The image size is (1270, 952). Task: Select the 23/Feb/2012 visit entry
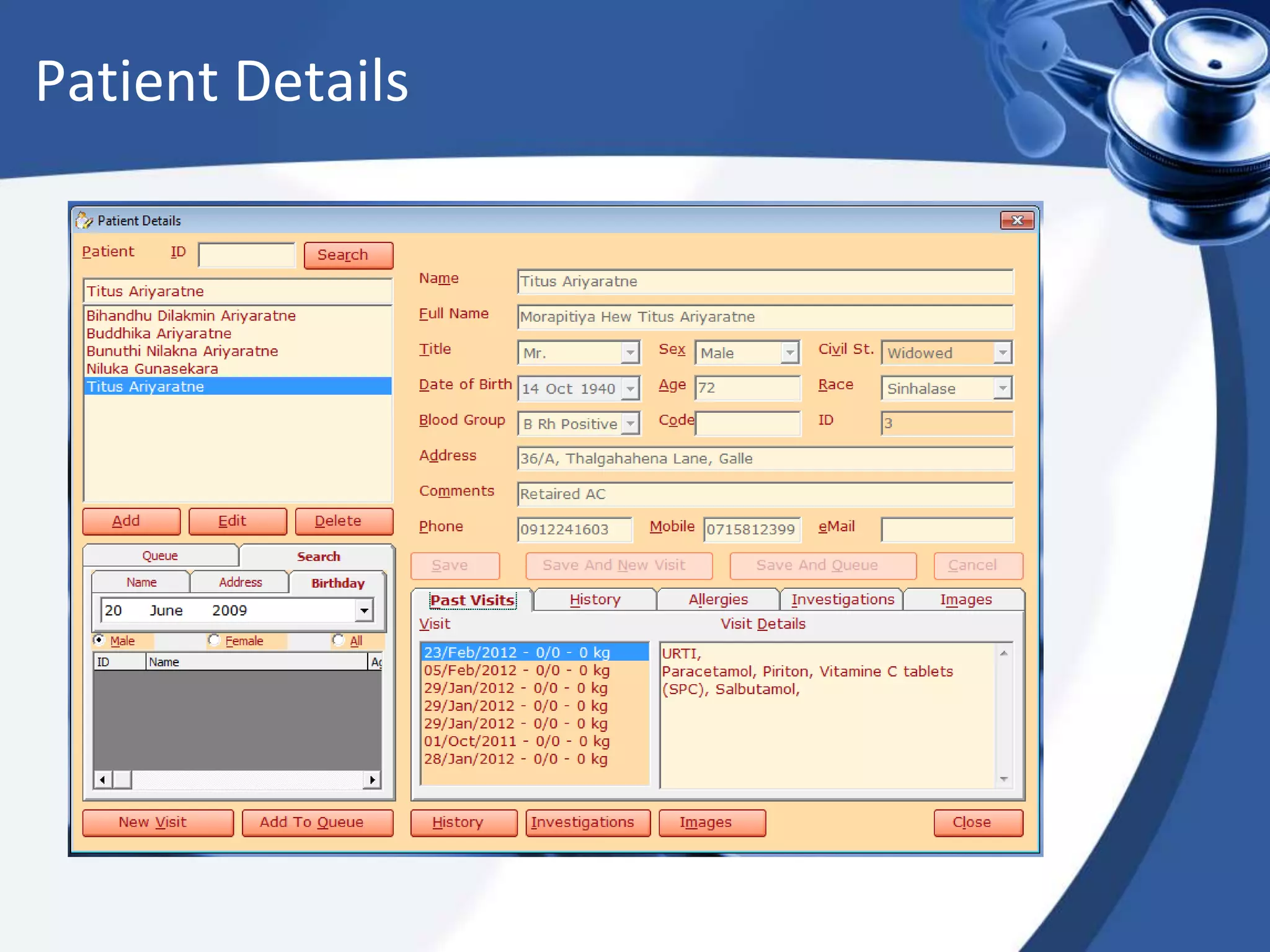tap(535, 652)
